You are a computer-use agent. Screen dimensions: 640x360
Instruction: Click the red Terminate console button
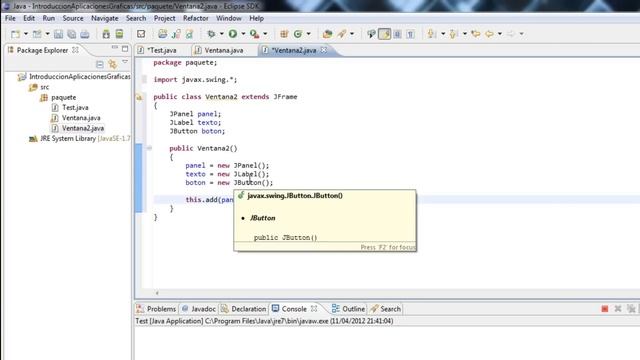pos(605,309)
